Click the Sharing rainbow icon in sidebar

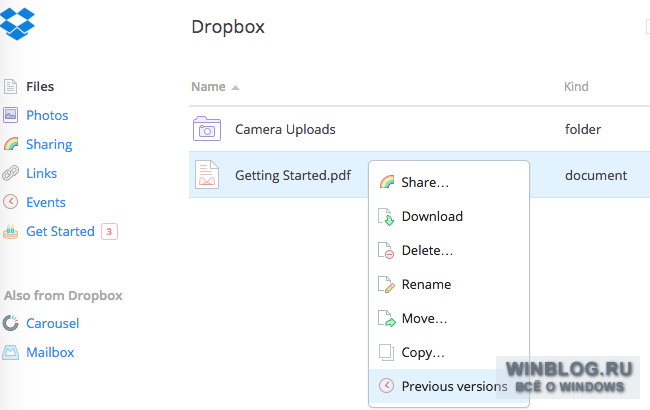coord(11,144)
